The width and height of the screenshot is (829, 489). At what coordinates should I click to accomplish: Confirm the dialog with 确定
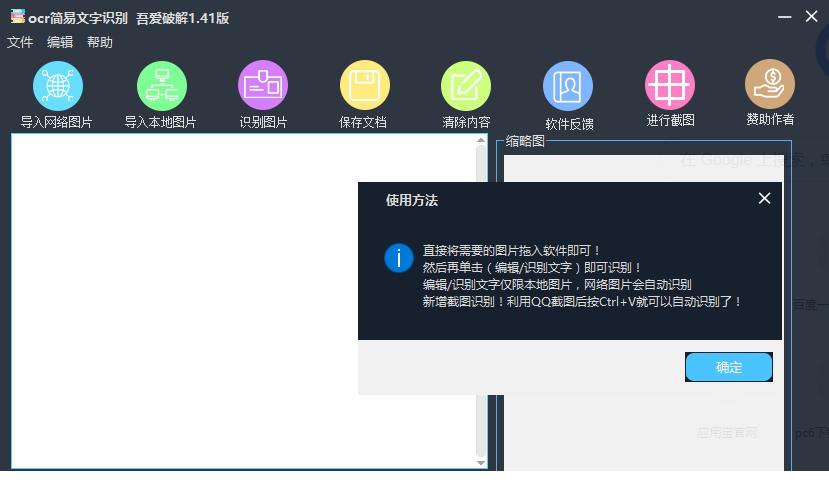(x=729, y=367)
